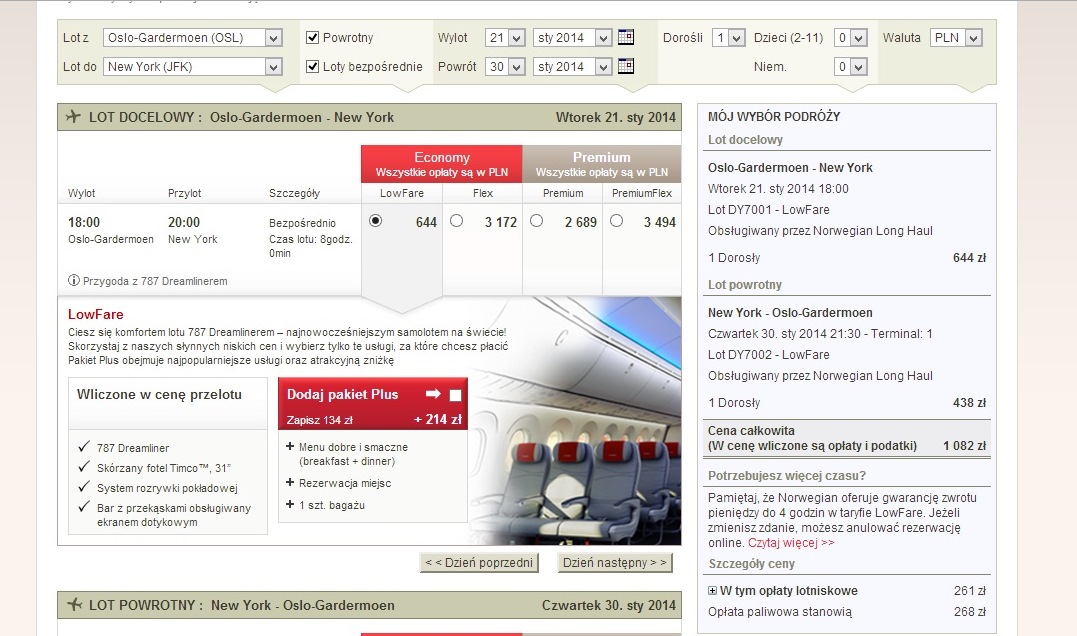Click the 20:00 arrival time
Viewport: 1077px width, 636px height.
point(184,223)
